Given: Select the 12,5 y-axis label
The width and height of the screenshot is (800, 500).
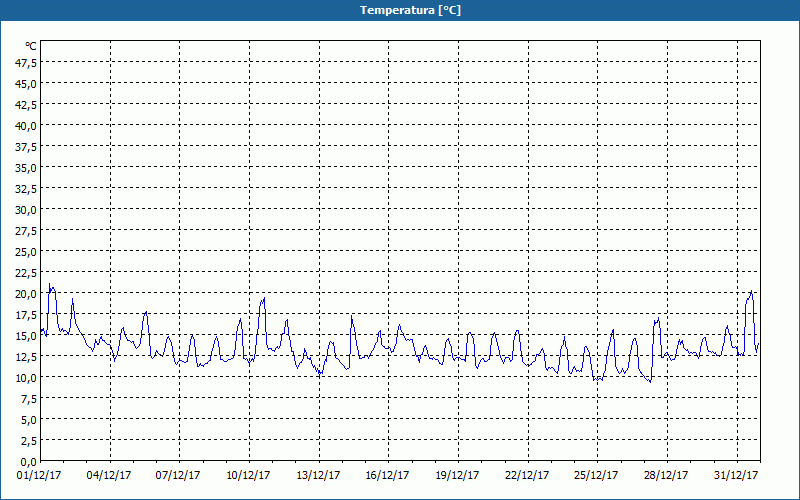Looking at the screenshot, I should 27,357.
